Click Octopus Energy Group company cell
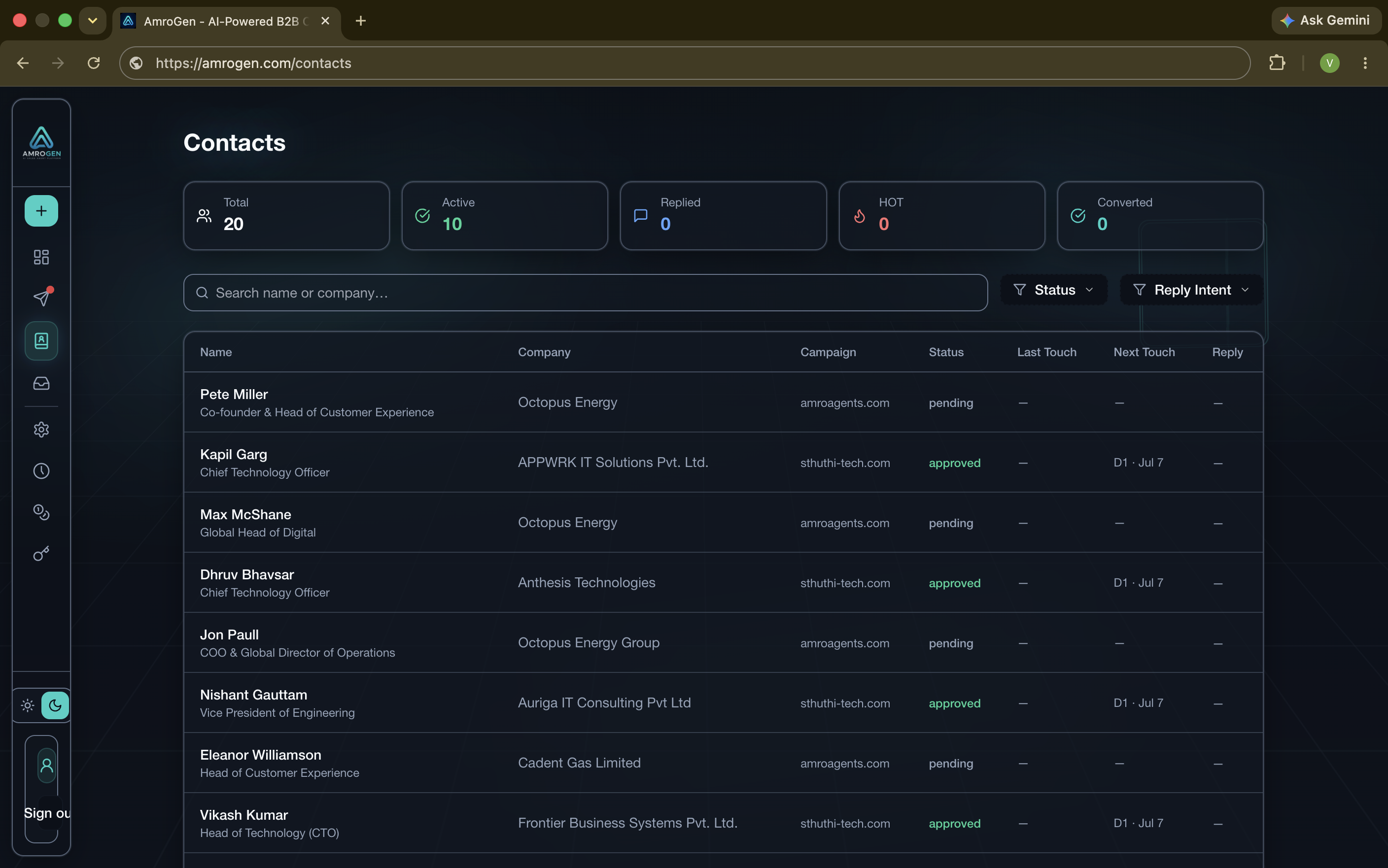 click(589, 642)
